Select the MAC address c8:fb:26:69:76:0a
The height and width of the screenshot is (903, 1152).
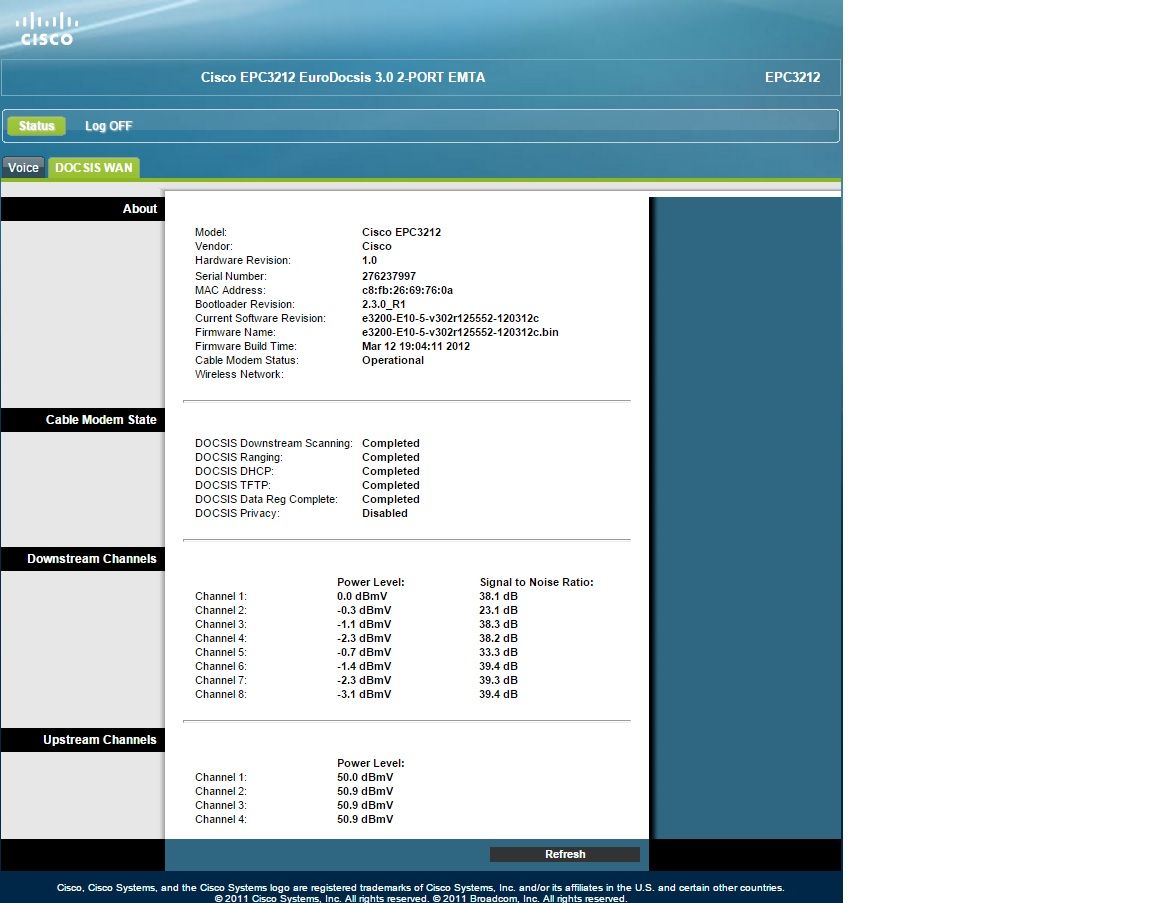[x=407, y=290]
